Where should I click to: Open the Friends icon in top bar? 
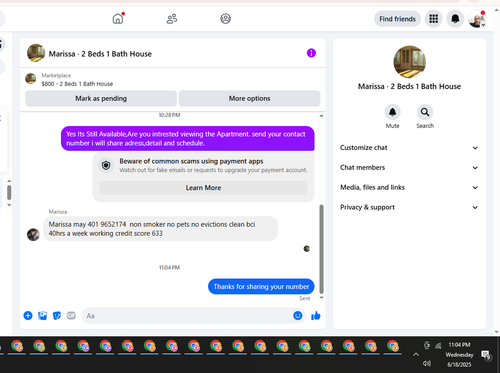pyautogui.click(x=172, y=19)
